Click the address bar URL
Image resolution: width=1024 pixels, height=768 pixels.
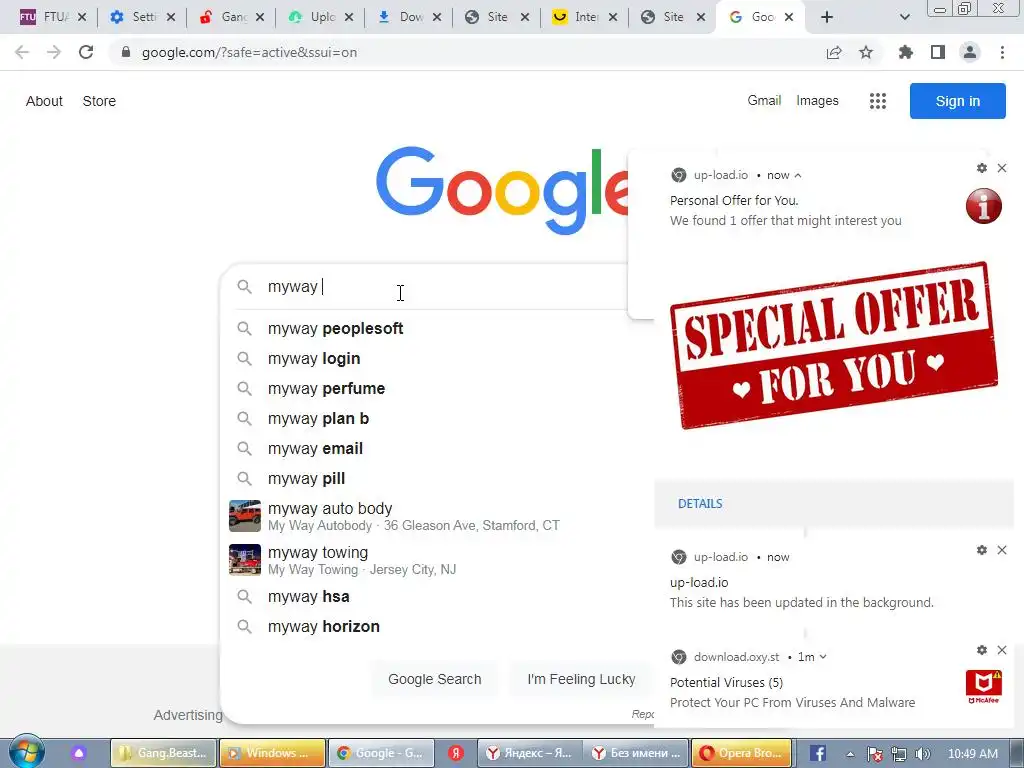249,52
